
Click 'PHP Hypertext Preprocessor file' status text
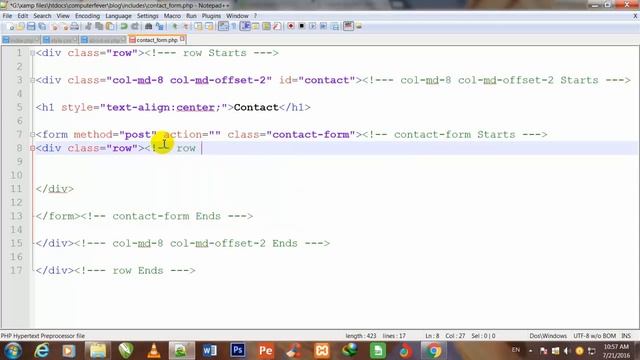(43, 336)
